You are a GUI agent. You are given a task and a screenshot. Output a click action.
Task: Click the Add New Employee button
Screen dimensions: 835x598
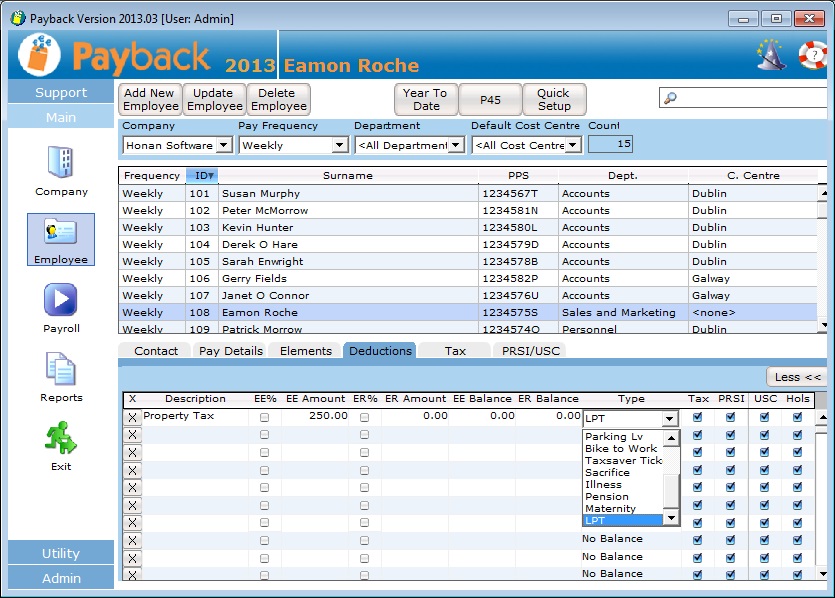point(149,100)
